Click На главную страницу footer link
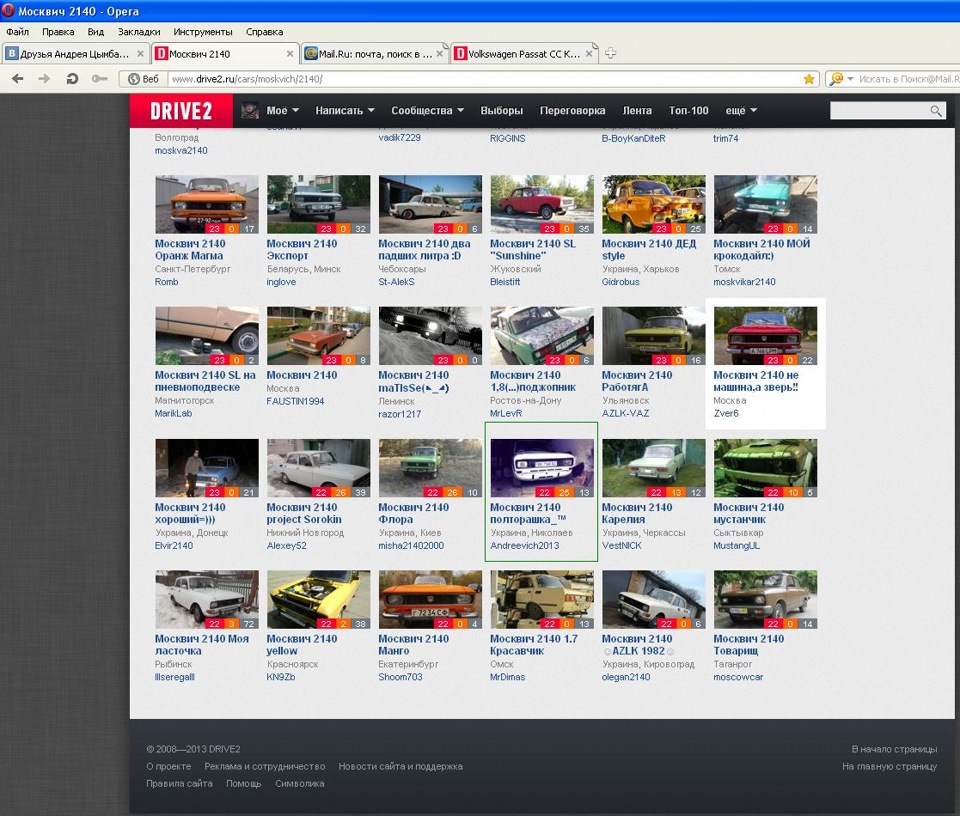 [x=889, y=766]
